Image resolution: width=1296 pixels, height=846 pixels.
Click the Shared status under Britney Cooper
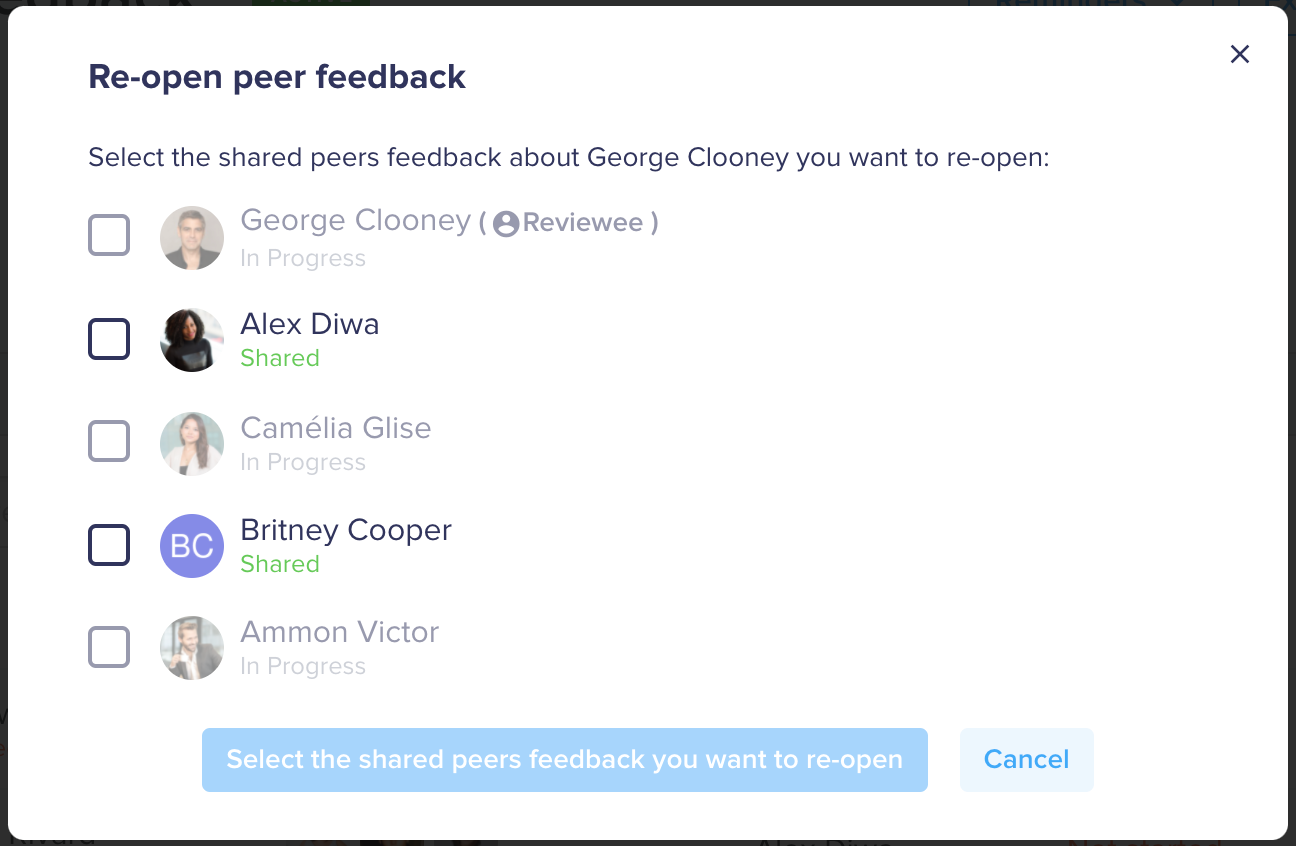pyautogui.click(x=280, y=564)
